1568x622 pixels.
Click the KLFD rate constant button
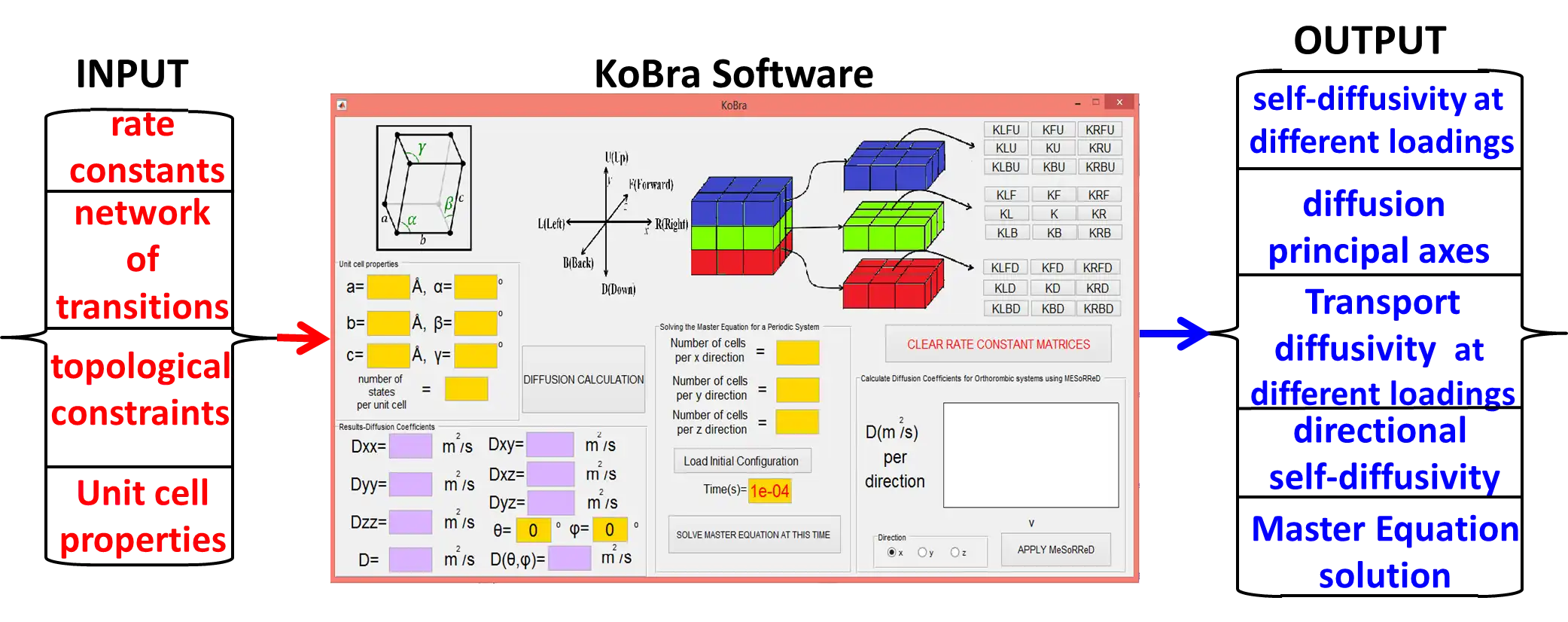[1006, 267]
